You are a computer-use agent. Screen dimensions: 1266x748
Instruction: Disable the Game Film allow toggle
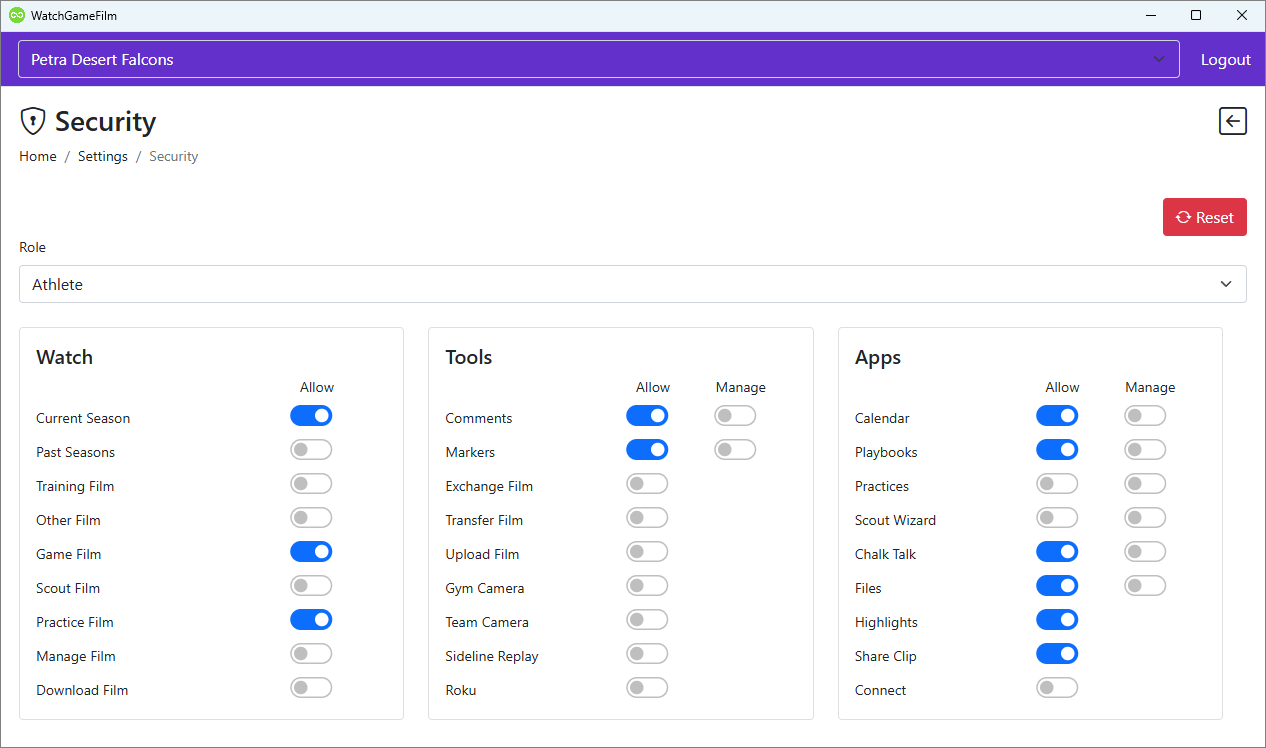(311, 552)
